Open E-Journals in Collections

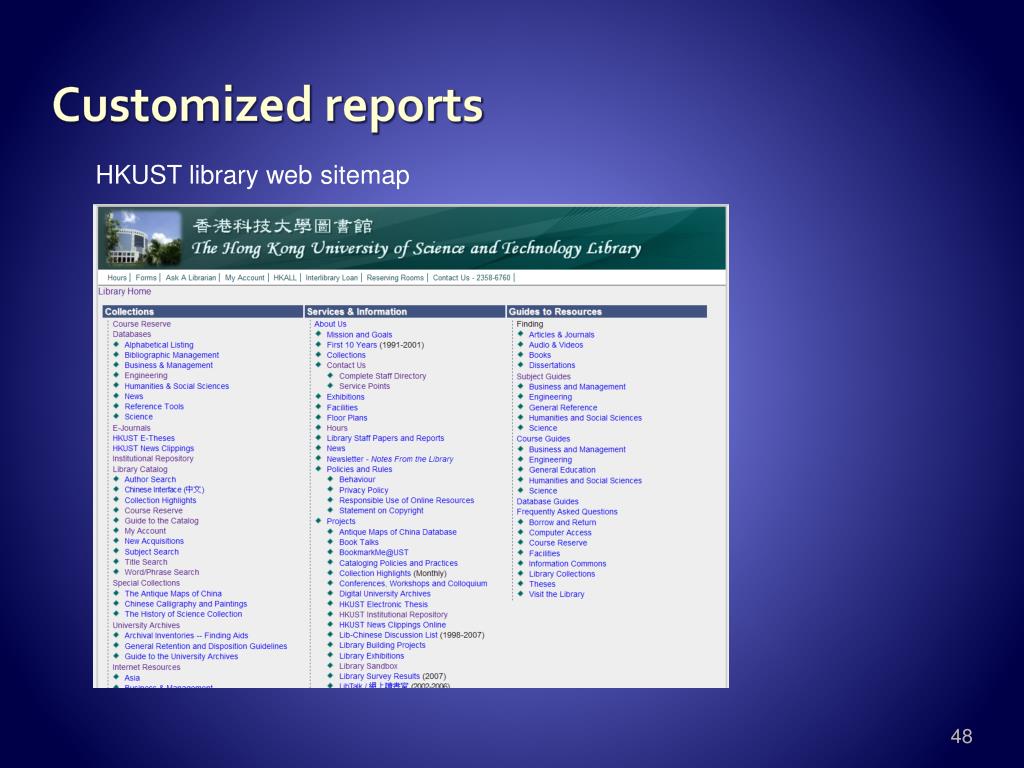[x=131, y=428]
